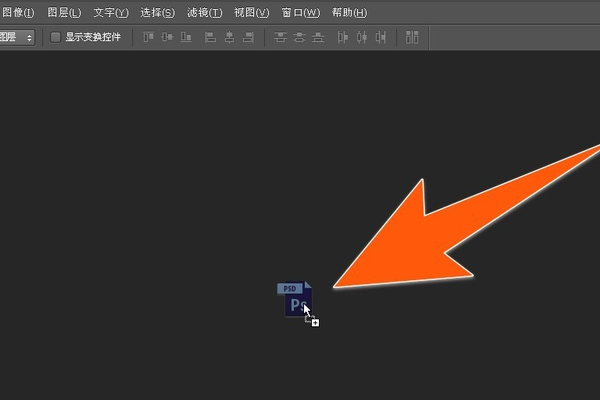Image resolution: width=600 pixels, height=400 pixels.
Task: Click the Distribute Top Edges icon
Action: coord(280,37)
